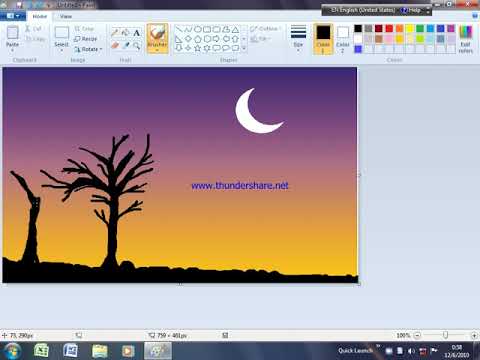
Task: Choose the Rectangle shape
Action: point(207,30)
